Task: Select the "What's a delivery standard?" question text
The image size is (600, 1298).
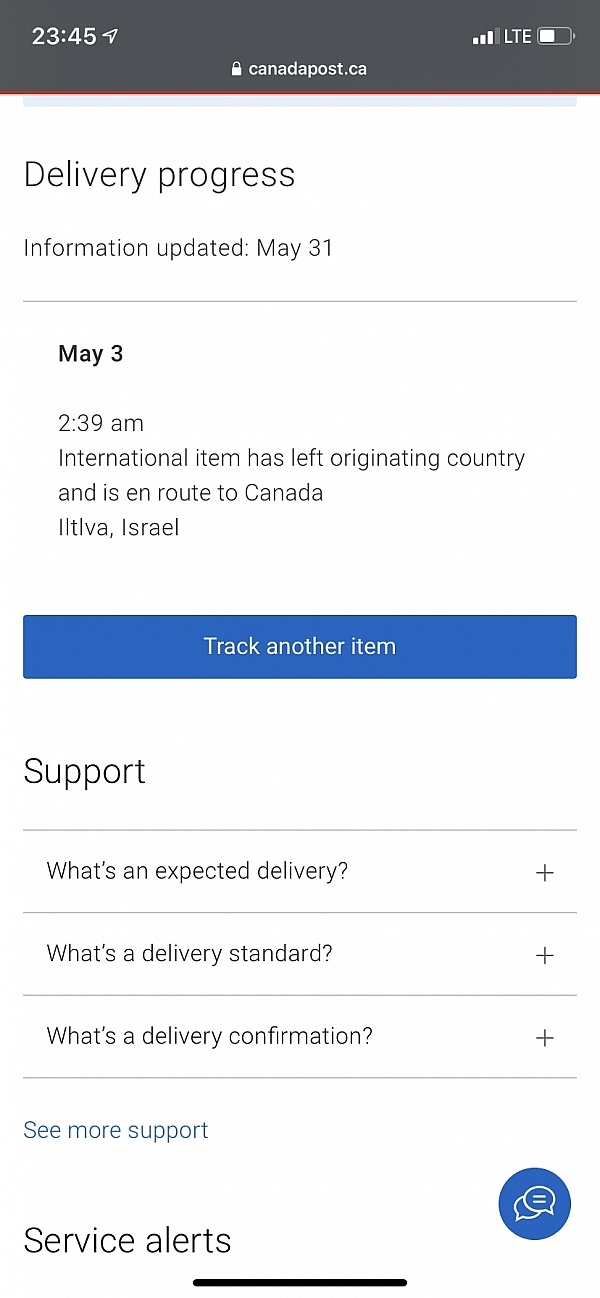Action: 189,953
